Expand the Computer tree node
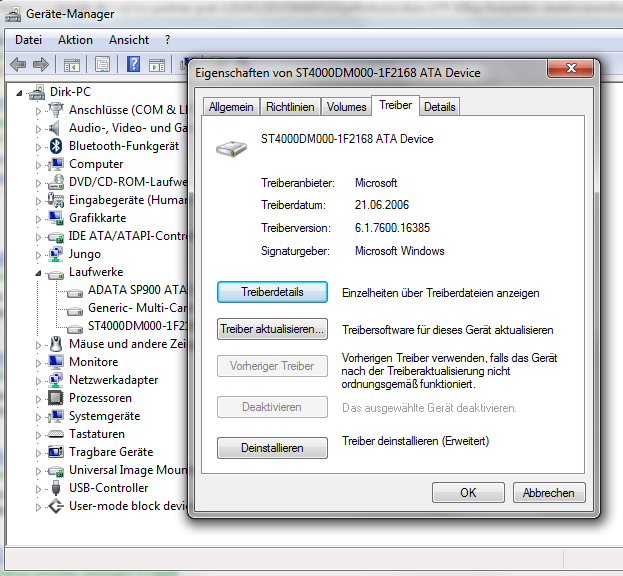 pos(38,165)
